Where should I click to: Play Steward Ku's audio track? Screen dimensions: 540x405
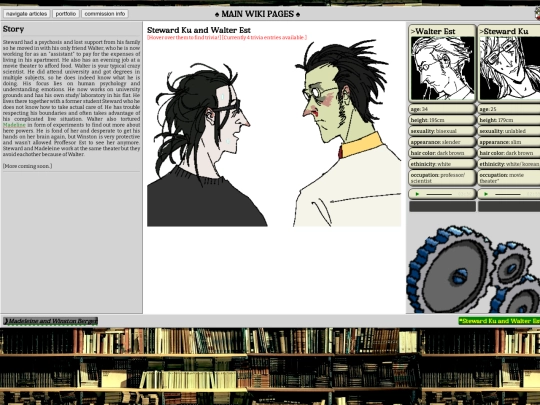coord(486,194)
